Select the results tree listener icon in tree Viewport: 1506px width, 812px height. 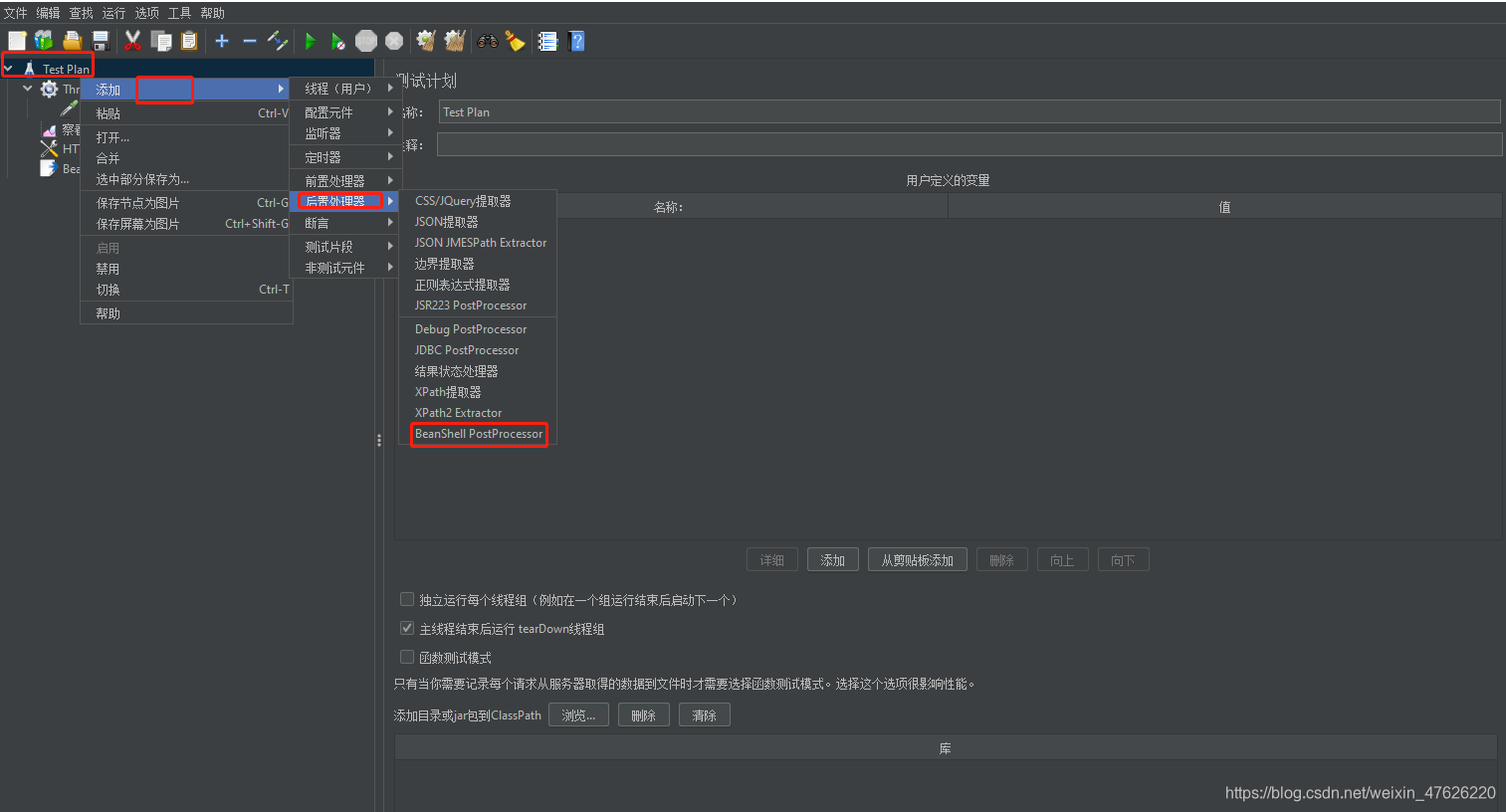point(50,129)
